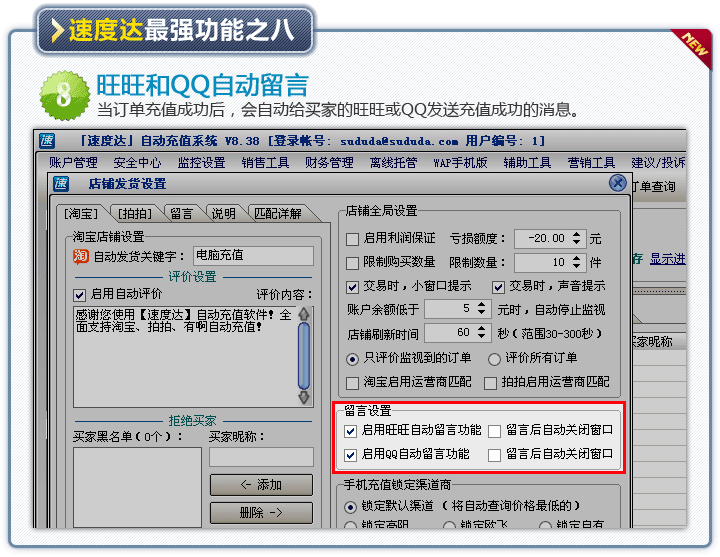Toggle 交易时，声音提示 checkbox
The height and width of the screenshot is (557, 720).
(x=498, y=287)
